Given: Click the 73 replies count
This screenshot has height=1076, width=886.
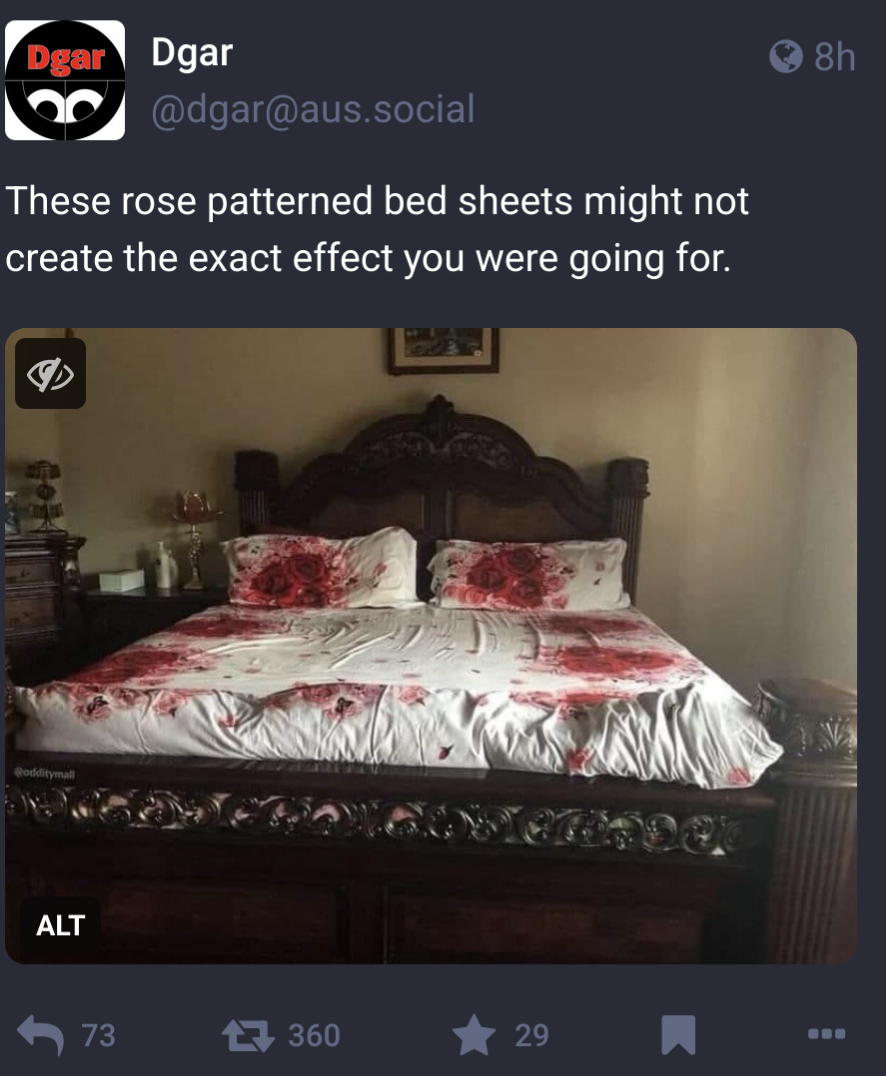Looking at the screenshot, I should click(99, 1035).
